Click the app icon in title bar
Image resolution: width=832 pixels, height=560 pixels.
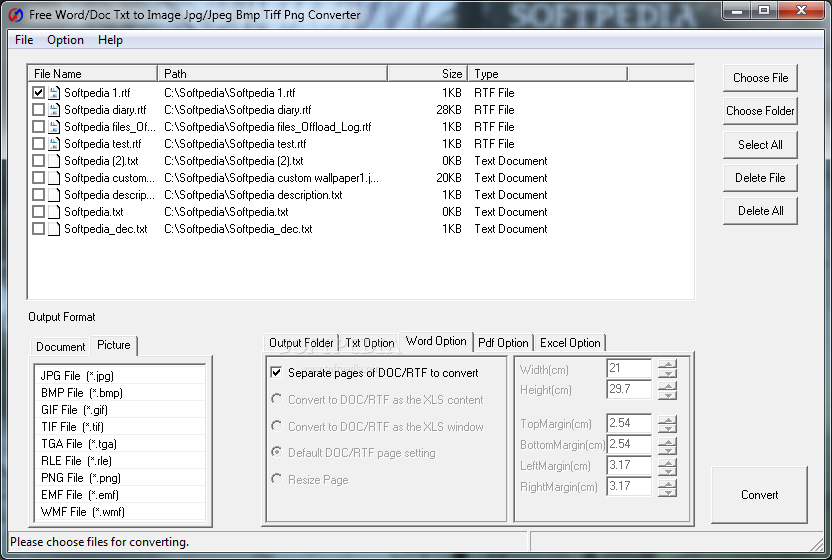coord(16,15)
